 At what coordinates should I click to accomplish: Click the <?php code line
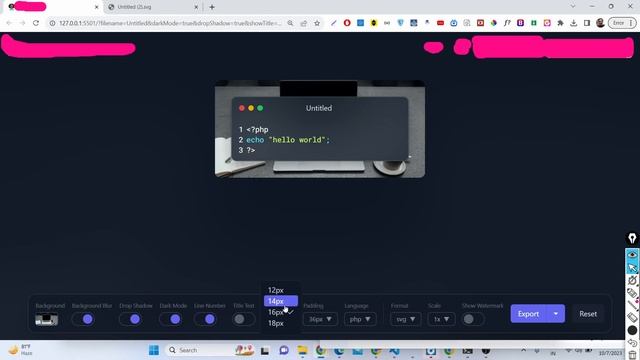(257, 130)
